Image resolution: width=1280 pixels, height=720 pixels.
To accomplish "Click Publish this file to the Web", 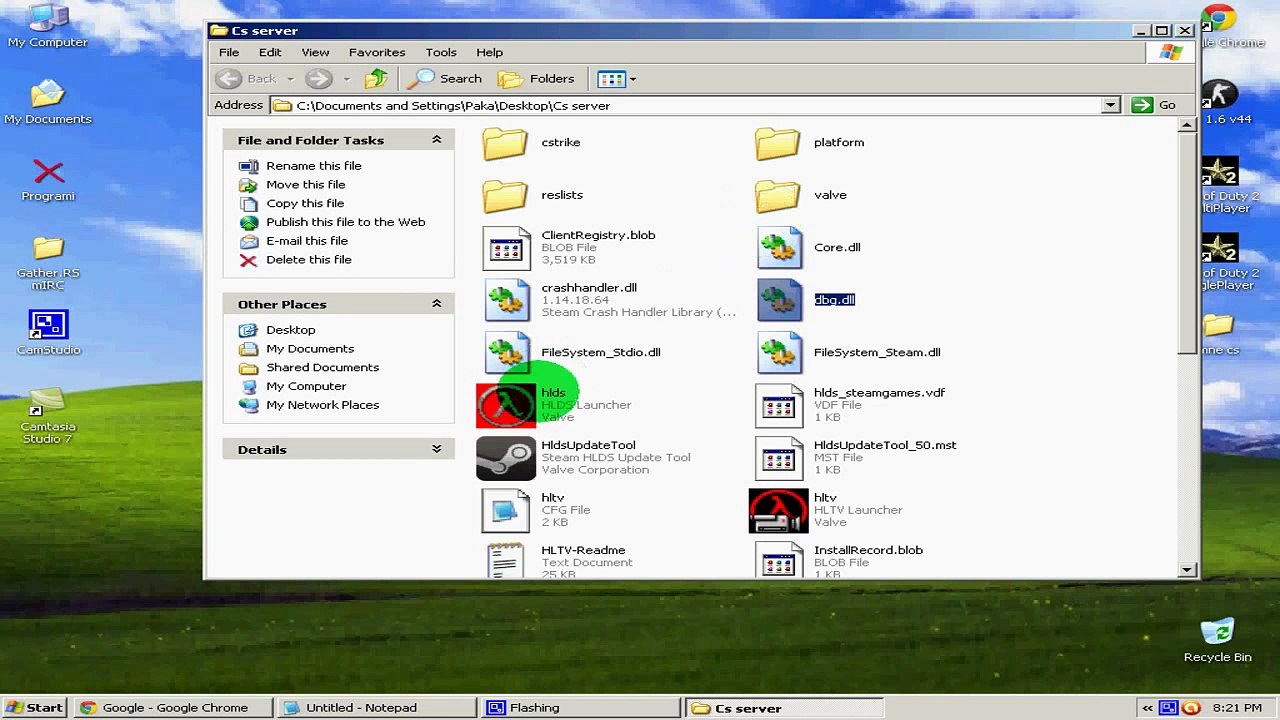I will click(346, 222).
